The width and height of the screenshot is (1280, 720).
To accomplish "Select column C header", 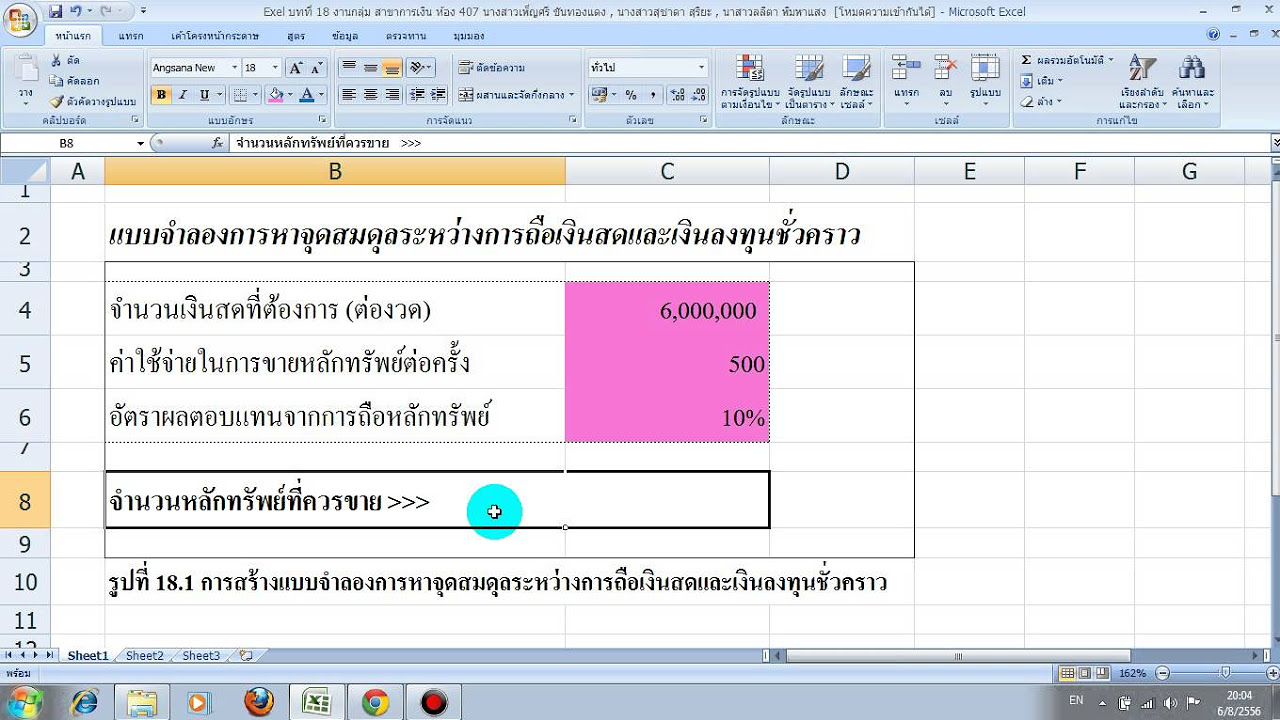I will (x=667, y=172).
